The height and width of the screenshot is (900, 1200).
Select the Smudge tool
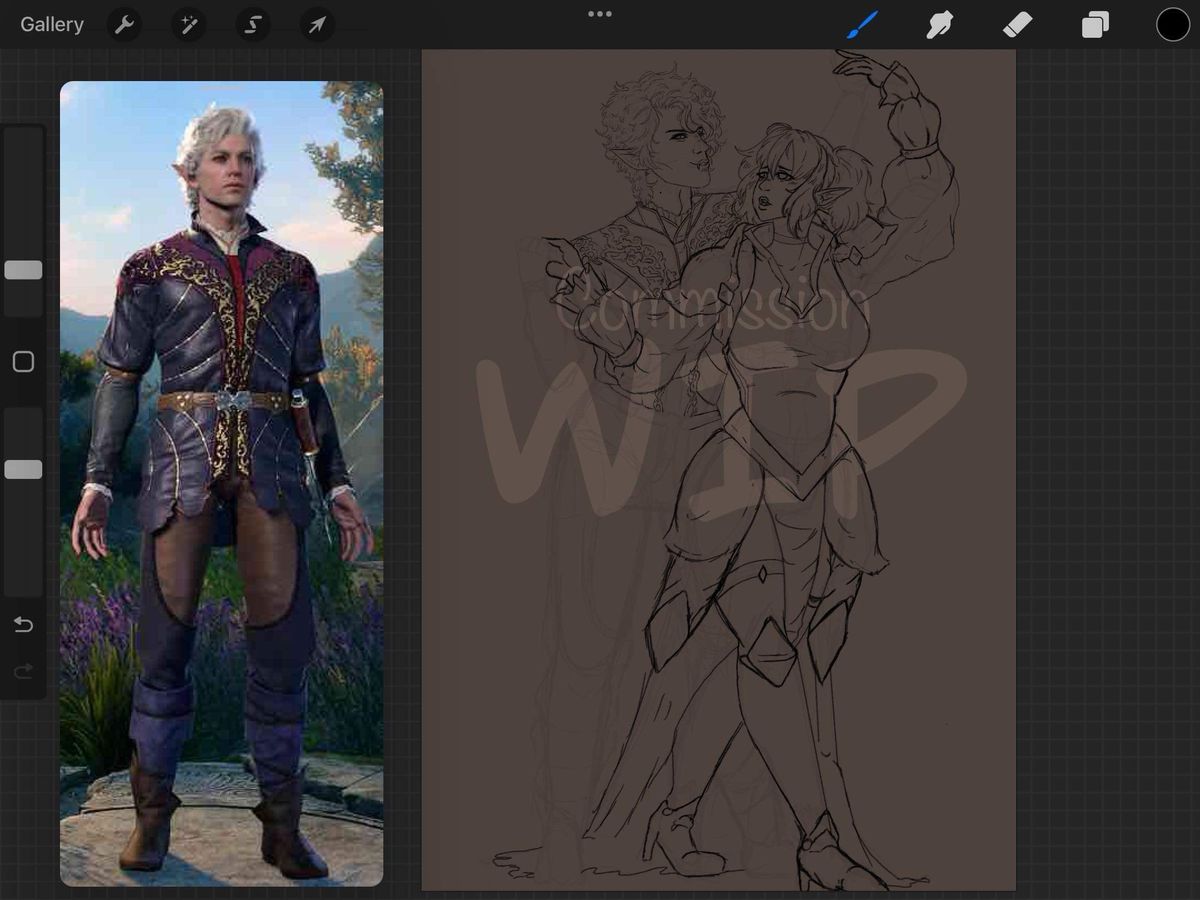(x=939, y=24)
